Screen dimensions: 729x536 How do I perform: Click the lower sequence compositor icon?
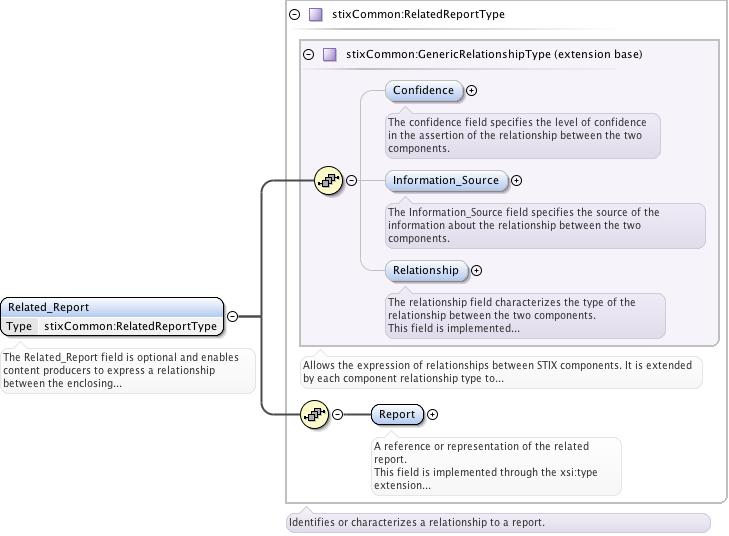pos(315,414)
